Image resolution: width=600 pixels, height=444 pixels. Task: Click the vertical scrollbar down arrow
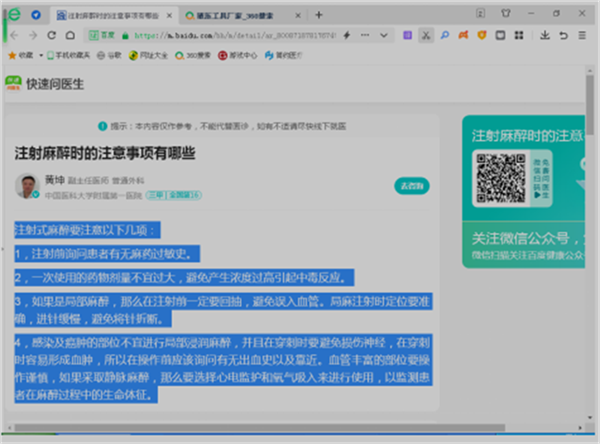tap(589, 418)
